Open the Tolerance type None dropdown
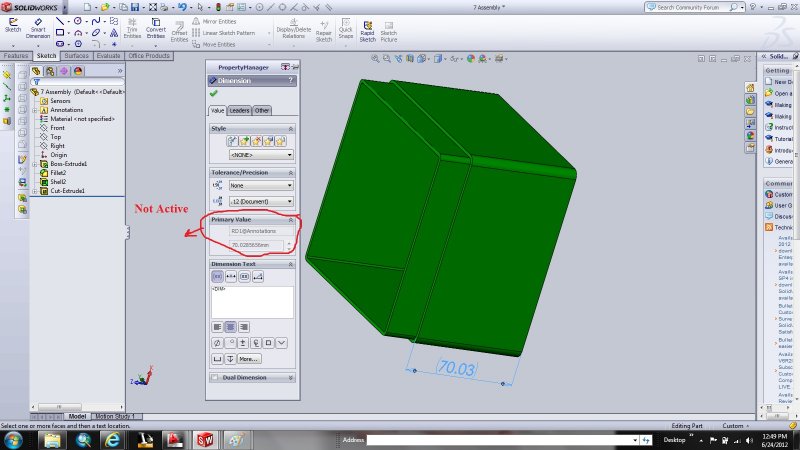The image size is (800, 450). coord(261,185)
